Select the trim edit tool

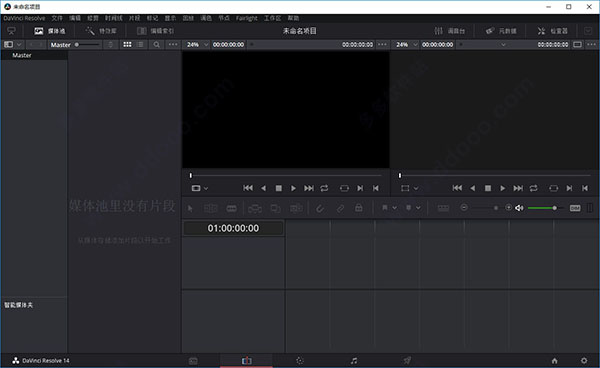pyautogui.click(x=210, y=208)
